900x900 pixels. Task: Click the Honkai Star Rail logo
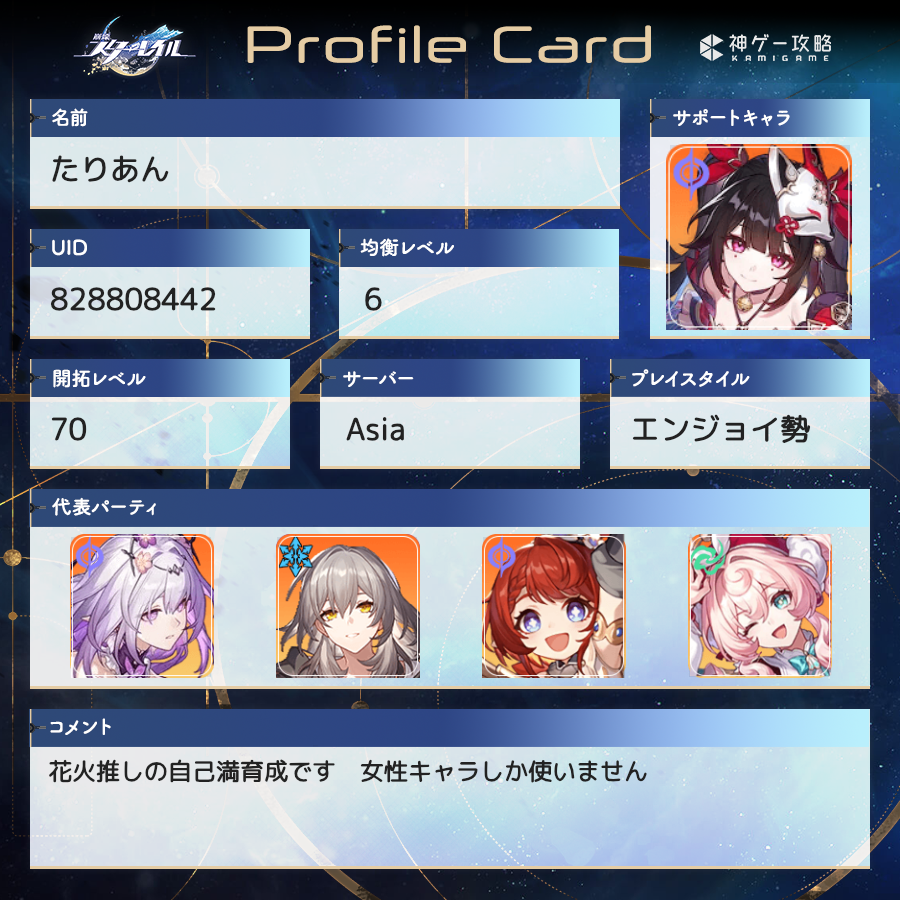134,46
